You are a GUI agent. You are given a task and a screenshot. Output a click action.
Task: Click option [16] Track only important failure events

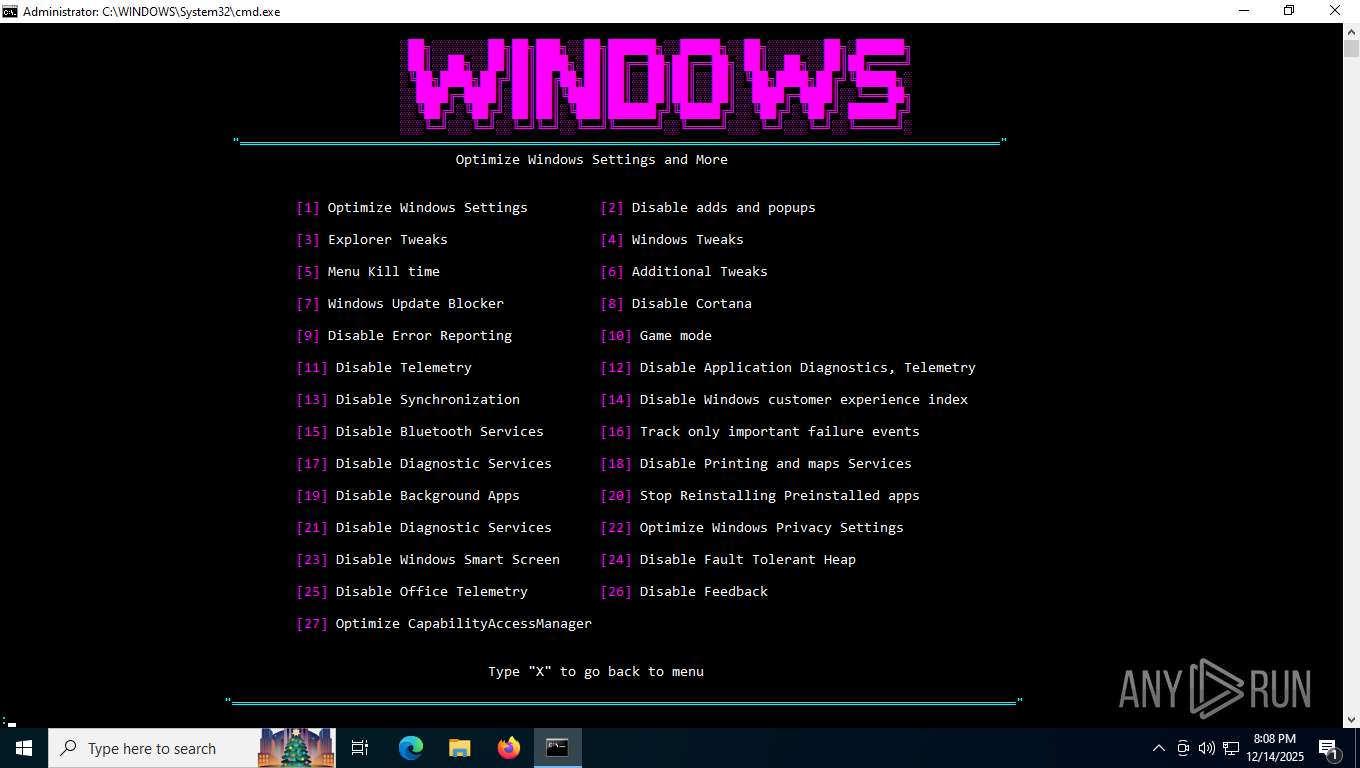coord(760,432)
